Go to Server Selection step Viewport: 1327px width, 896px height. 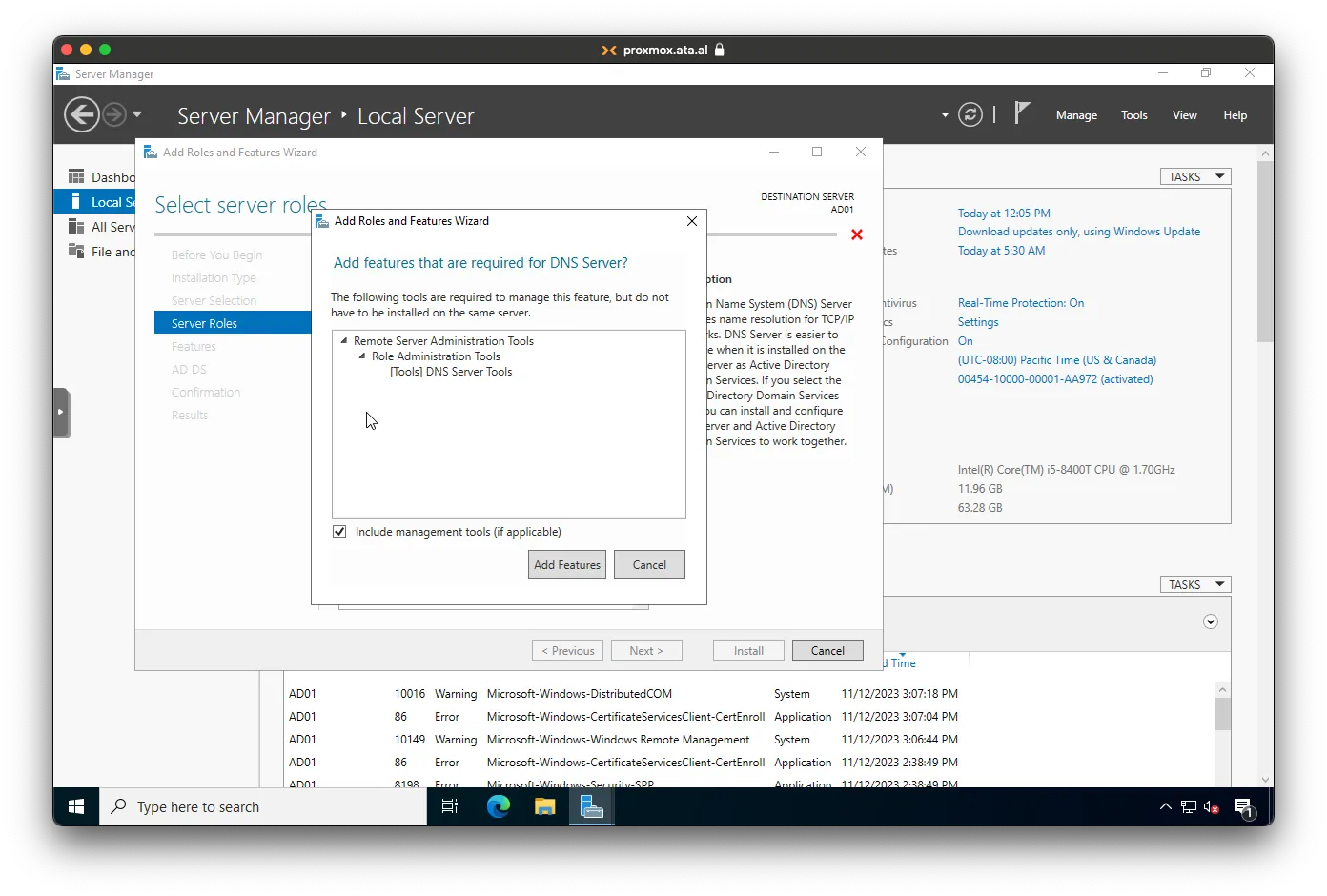pyautogui.click(x=214, y=301)
